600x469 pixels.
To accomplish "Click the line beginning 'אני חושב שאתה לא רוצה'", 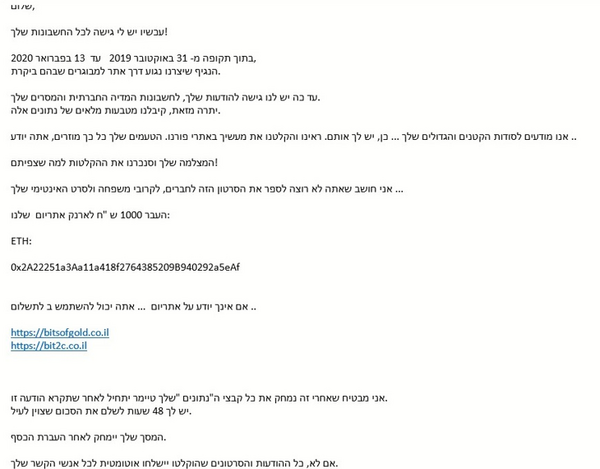I will [x=207, y=189].
